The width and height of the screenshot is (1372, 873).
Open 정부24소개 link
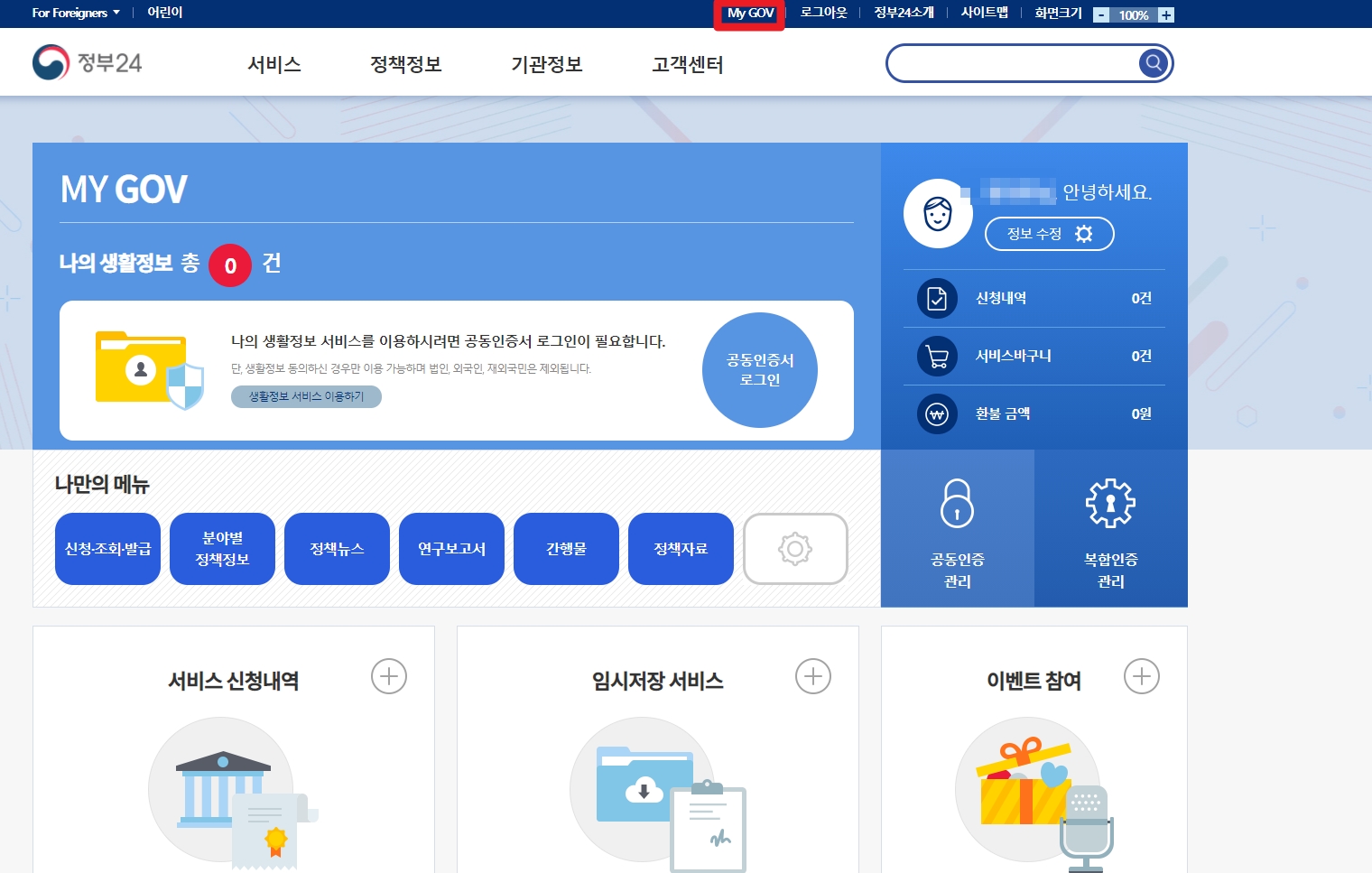904,13
